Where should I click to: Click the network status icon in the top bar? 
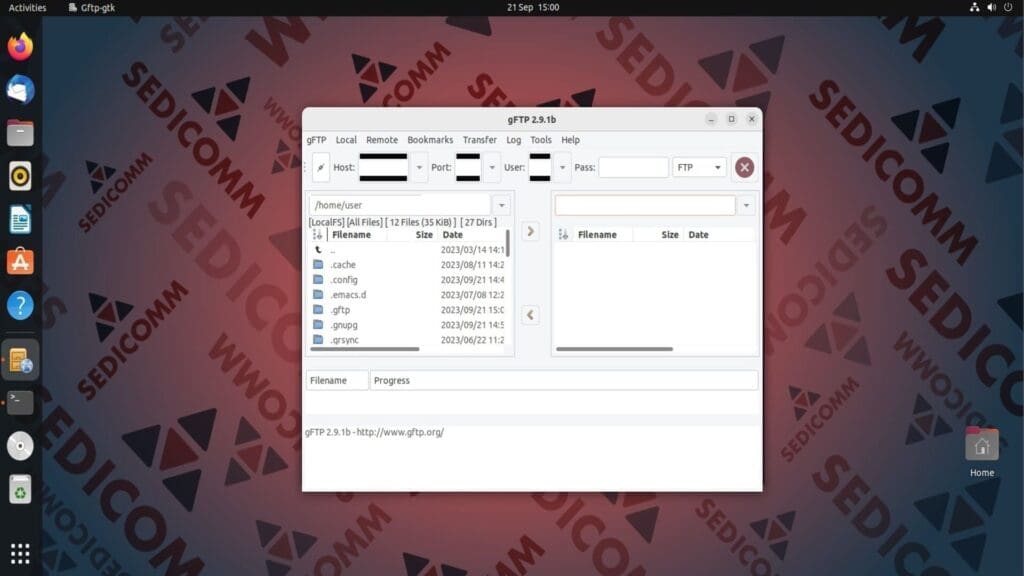pyautogui.click(x=974, y=7)
